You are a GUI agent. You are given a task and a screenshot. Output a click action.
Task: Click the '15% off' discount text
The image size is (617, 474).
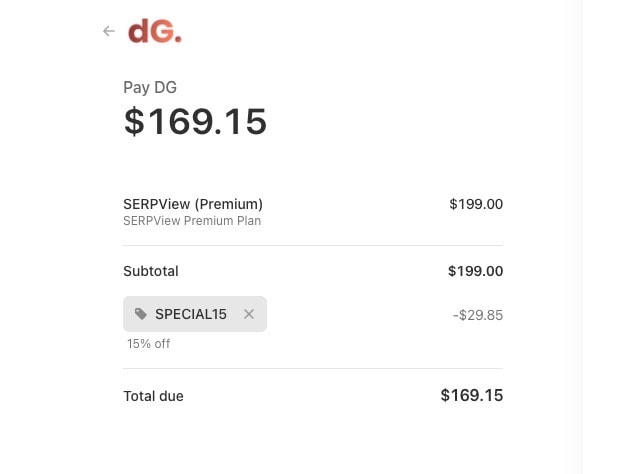coord(148,344)
